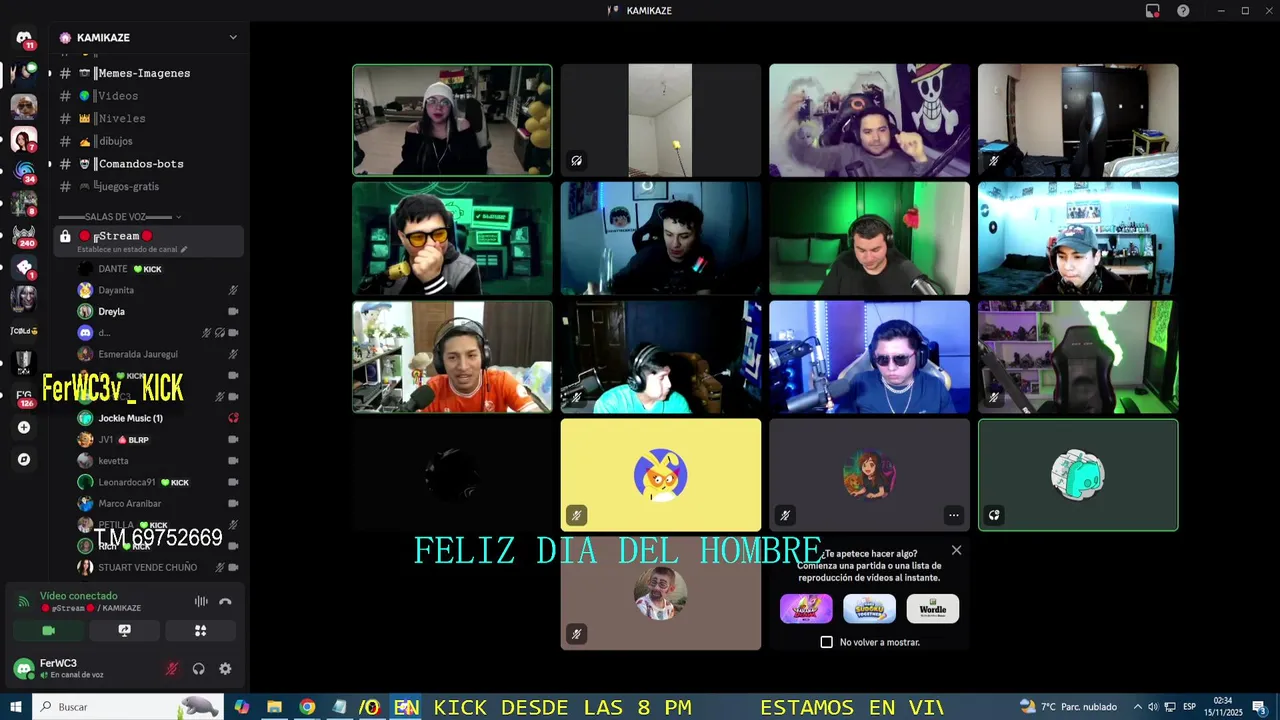This screenshot has width=1280, height=720.
Task: Focus video tile of man in orange jersey
Action: click(x=452, y=357)
